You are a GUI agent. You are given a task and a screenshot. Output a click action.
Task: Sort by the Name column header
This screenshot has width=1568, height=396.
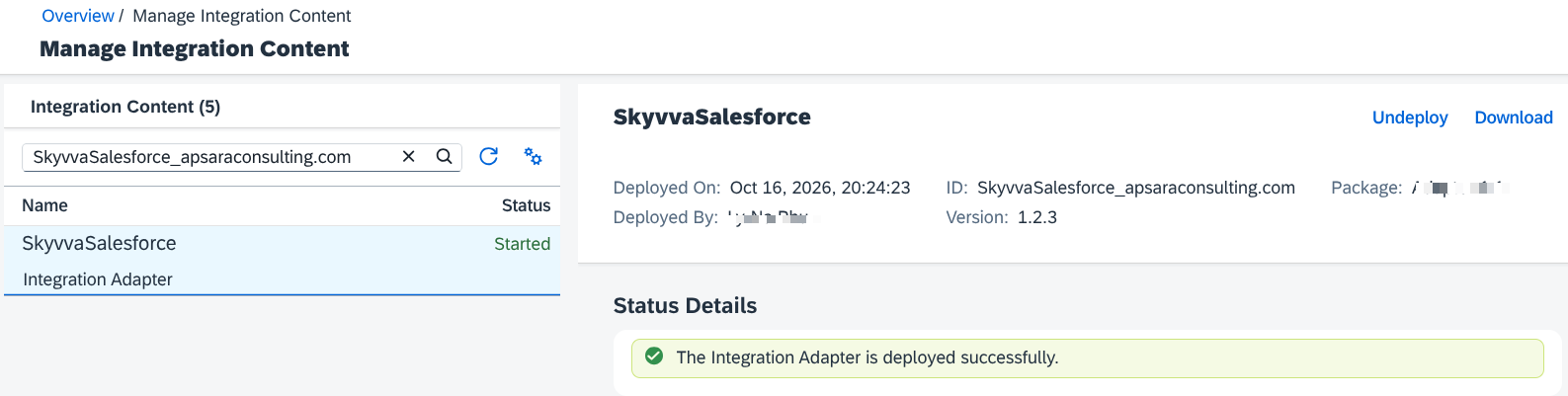pos(44,205)
